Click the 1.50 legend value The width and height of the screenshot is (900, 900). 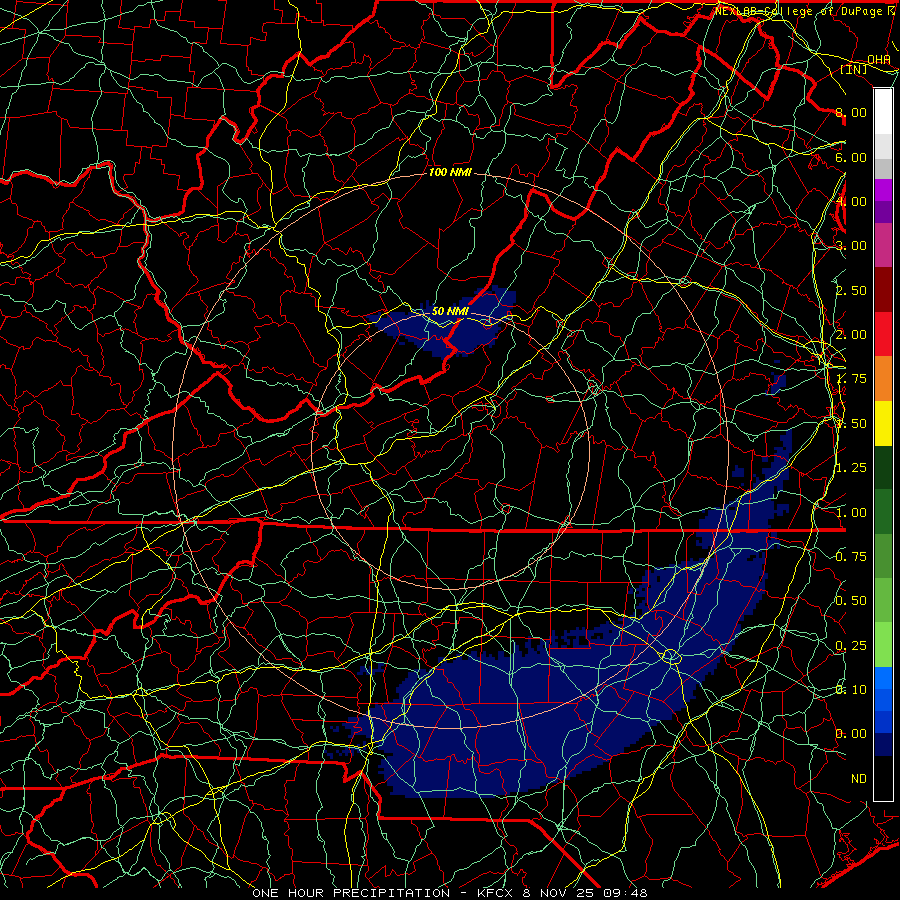tap(851, 424)
